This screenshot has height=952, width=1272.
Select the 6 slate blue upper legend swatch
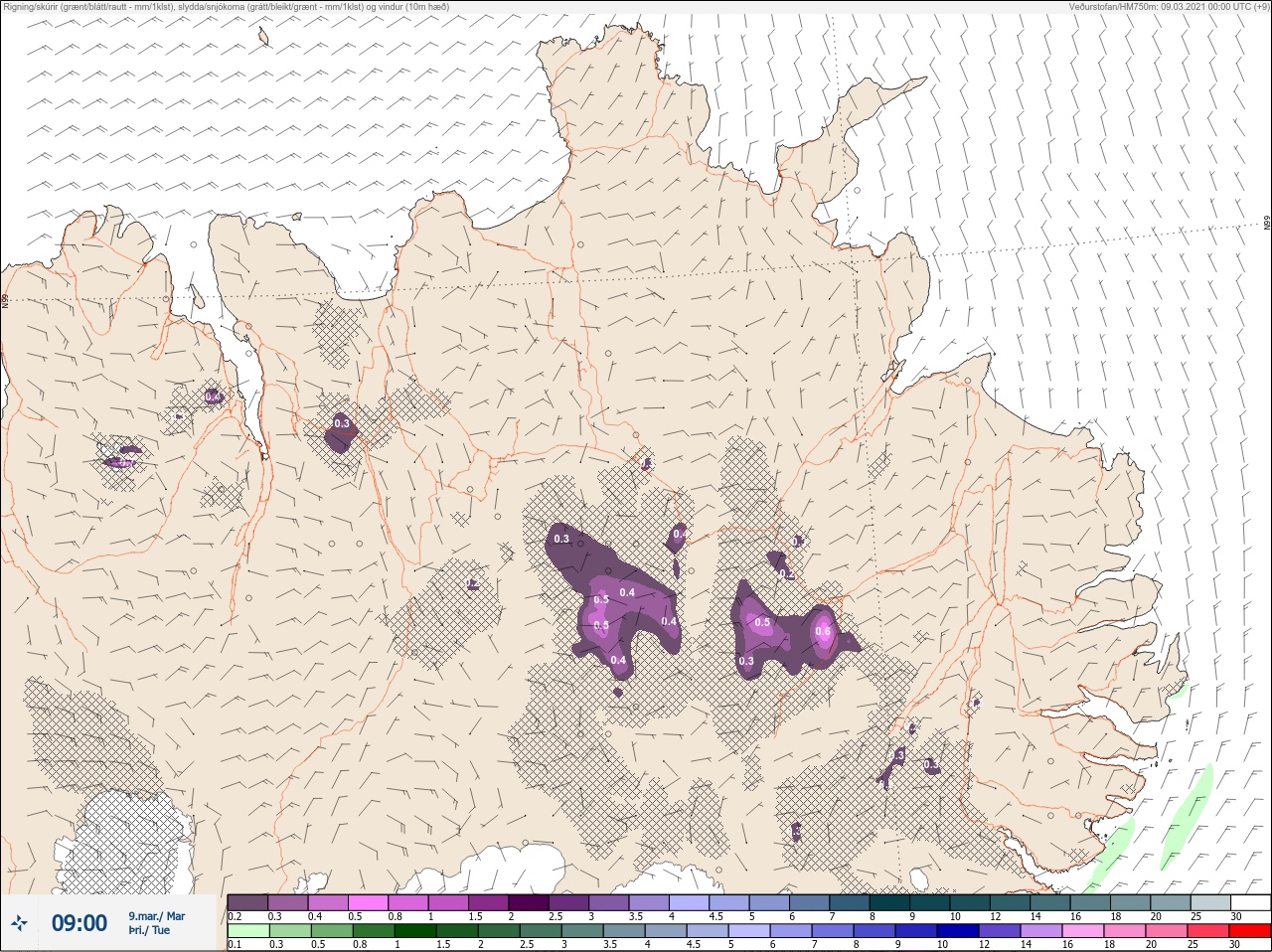pyautogui.click(x=809, y=902)
